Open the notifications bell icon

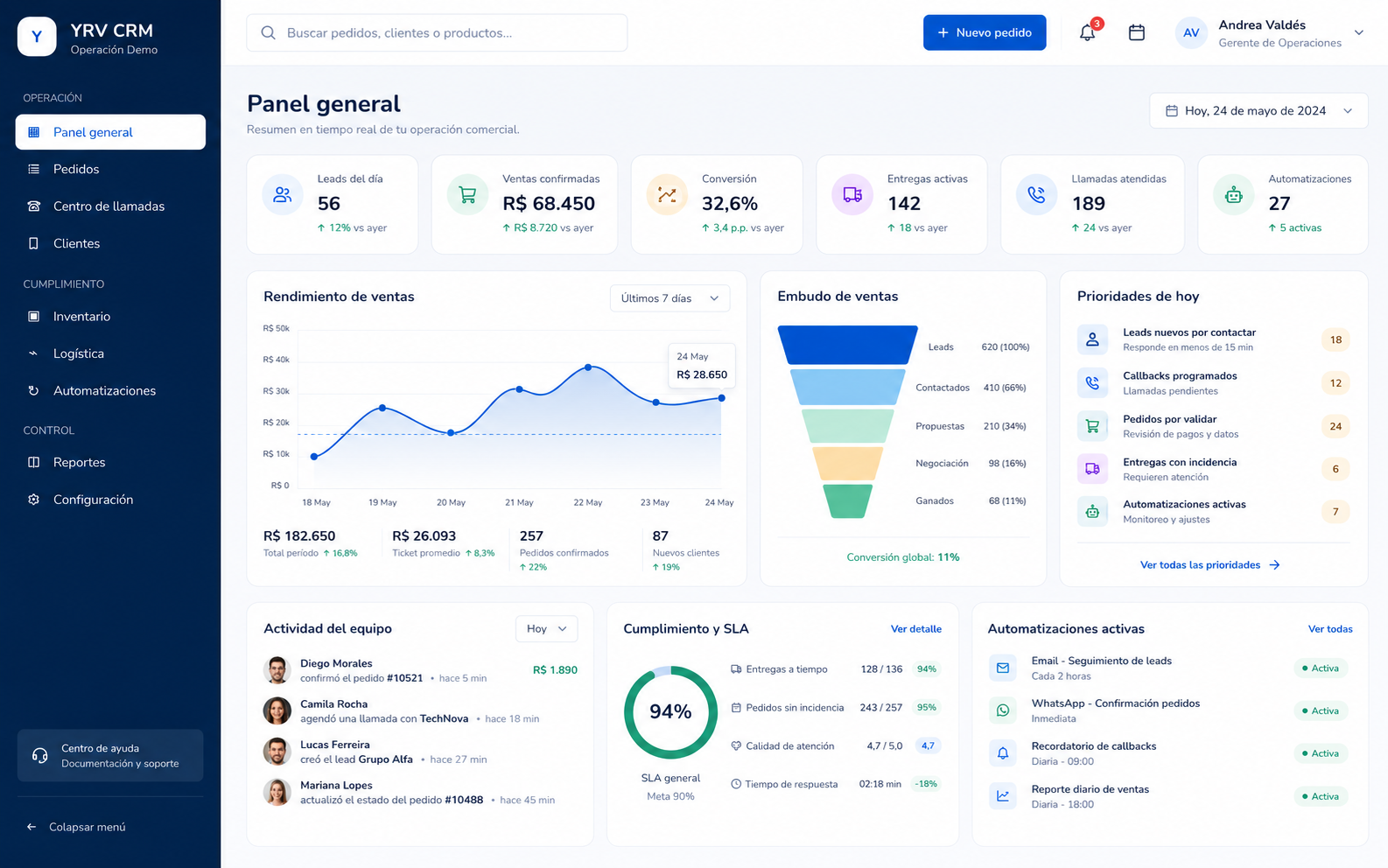point(1087,32)
